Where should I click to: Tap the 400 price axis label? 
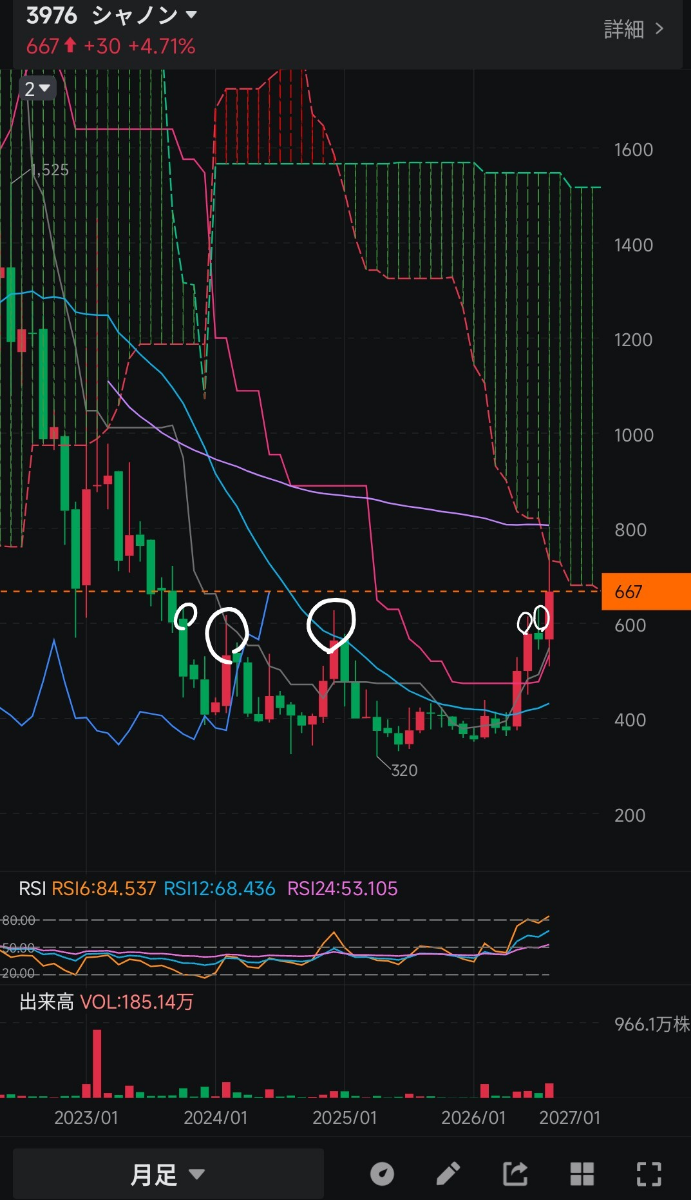[629, 720]
